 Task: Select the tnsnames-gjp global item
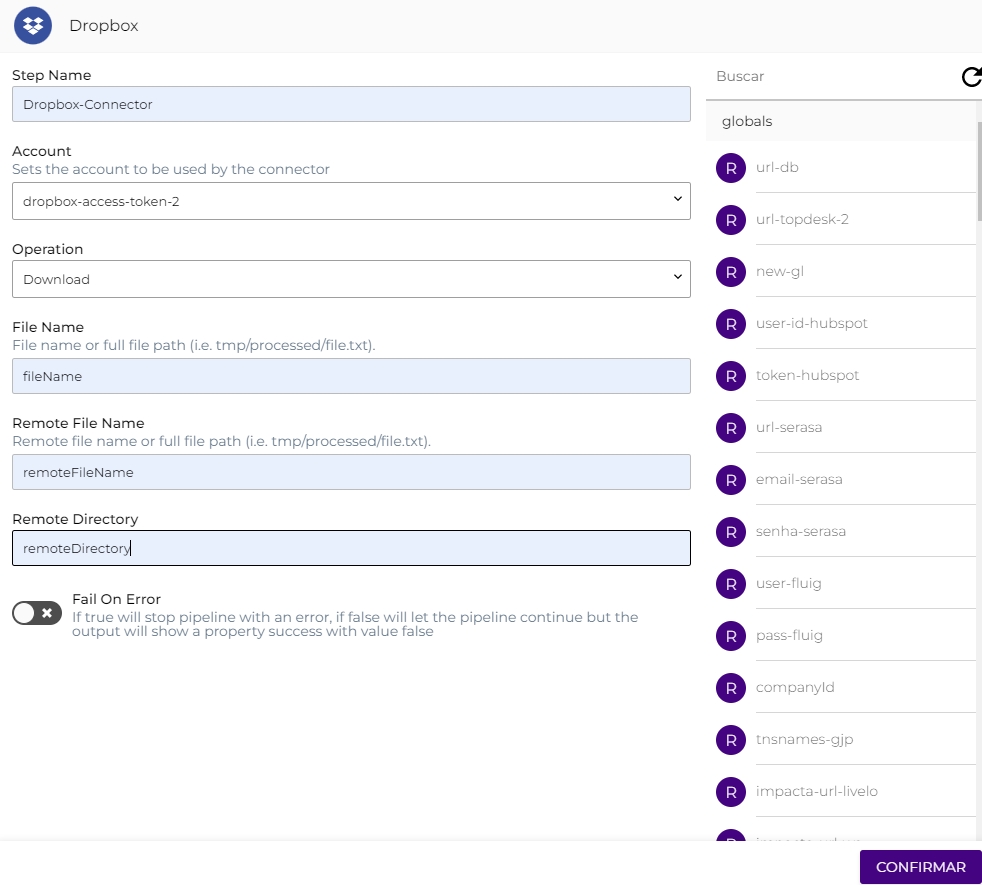(804, 739)
